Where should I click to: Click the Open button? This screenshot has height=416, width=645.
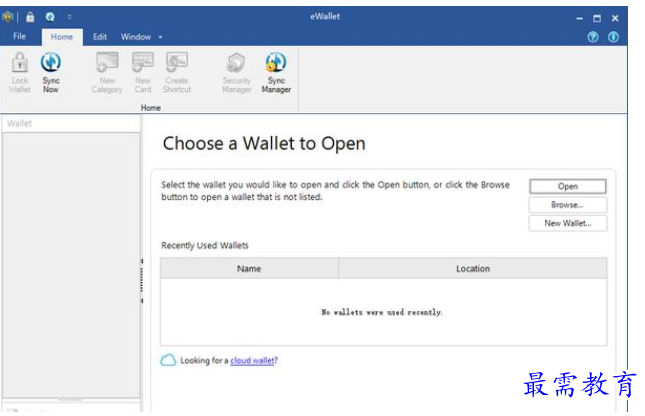pyautogui.click(x=568, y=186)
